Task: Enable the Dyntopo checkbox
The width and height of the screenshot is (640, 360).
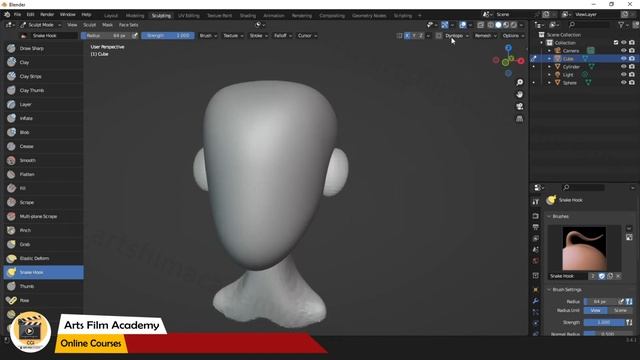Action: coord(439,36)
